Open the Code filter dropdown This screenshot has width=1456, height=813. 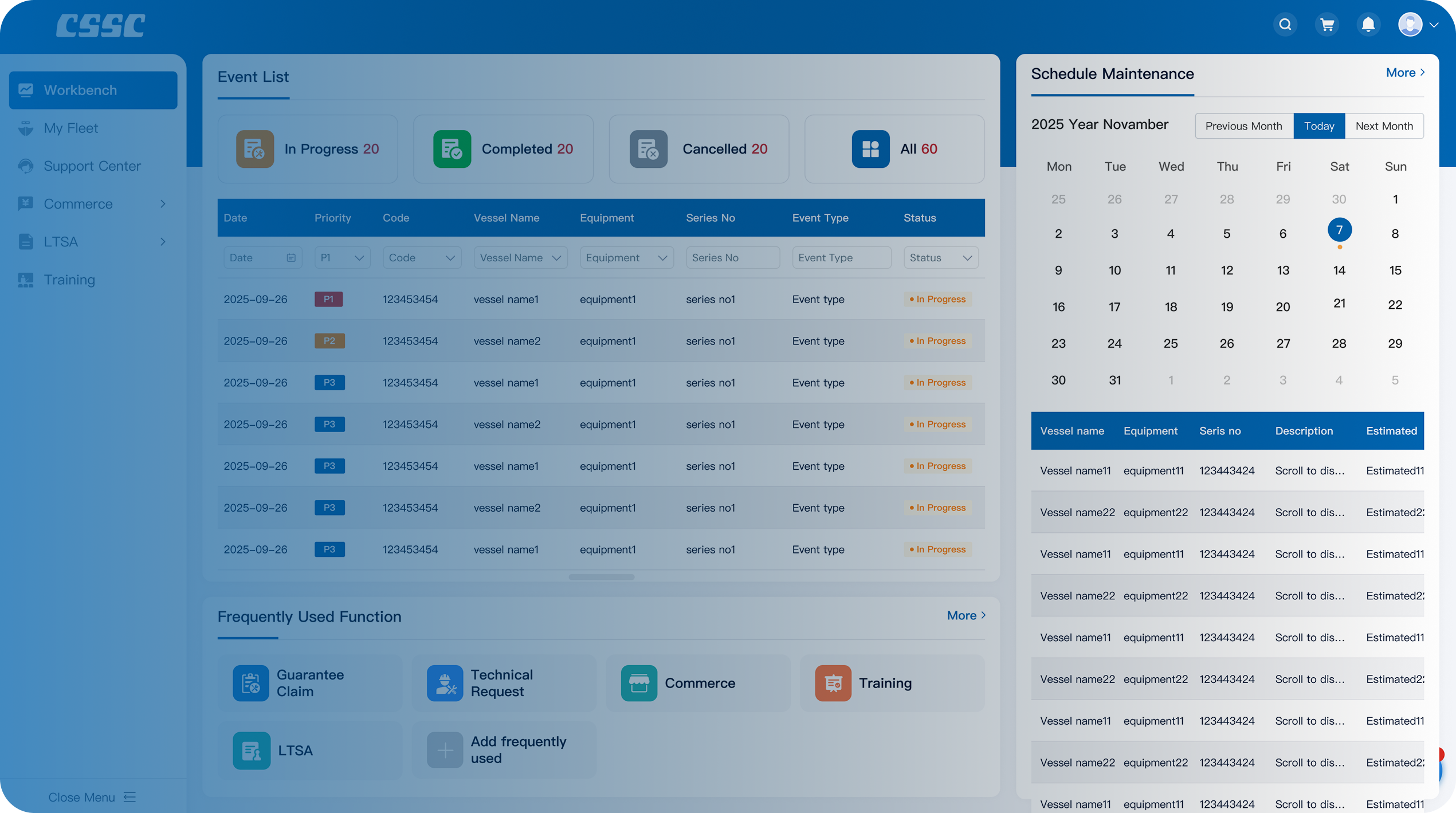coord(422,258)
